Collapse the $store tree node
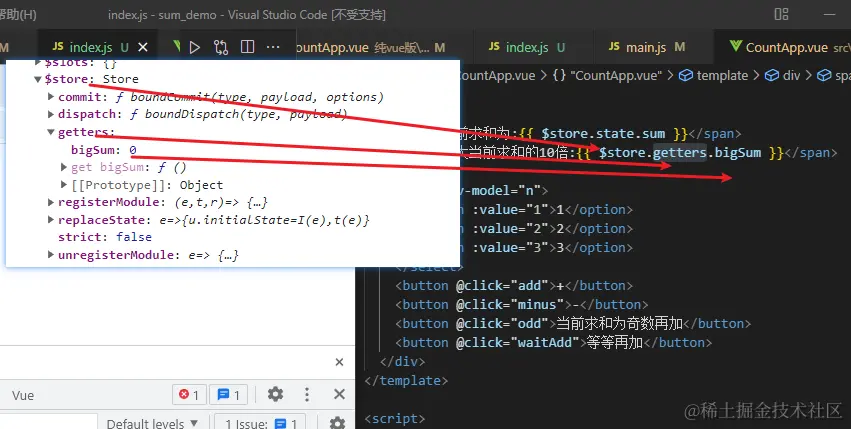This screenshot has height=429, width=851. click(x=37, y=79)
